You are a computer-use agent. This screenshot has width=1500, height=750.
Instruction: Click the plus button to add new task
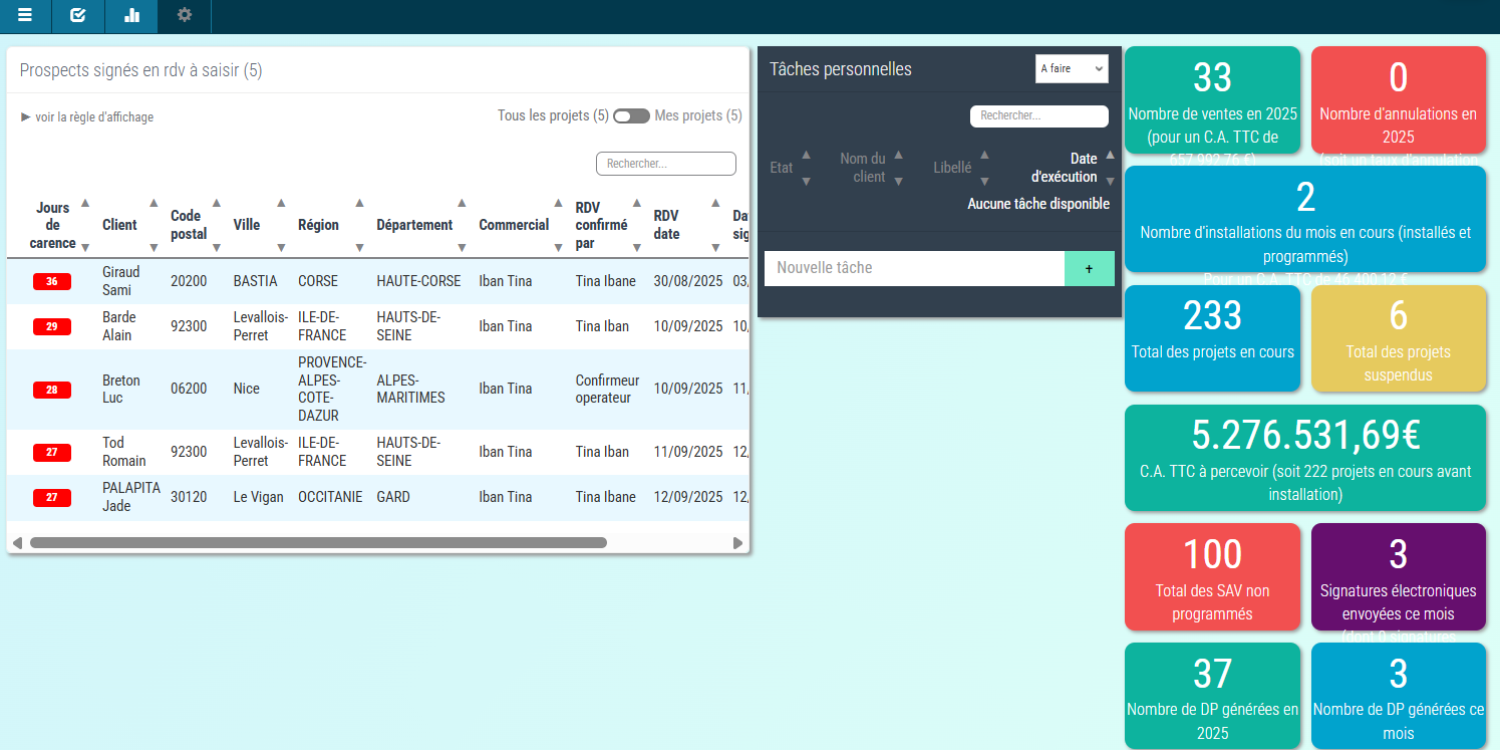[1089, 269]
